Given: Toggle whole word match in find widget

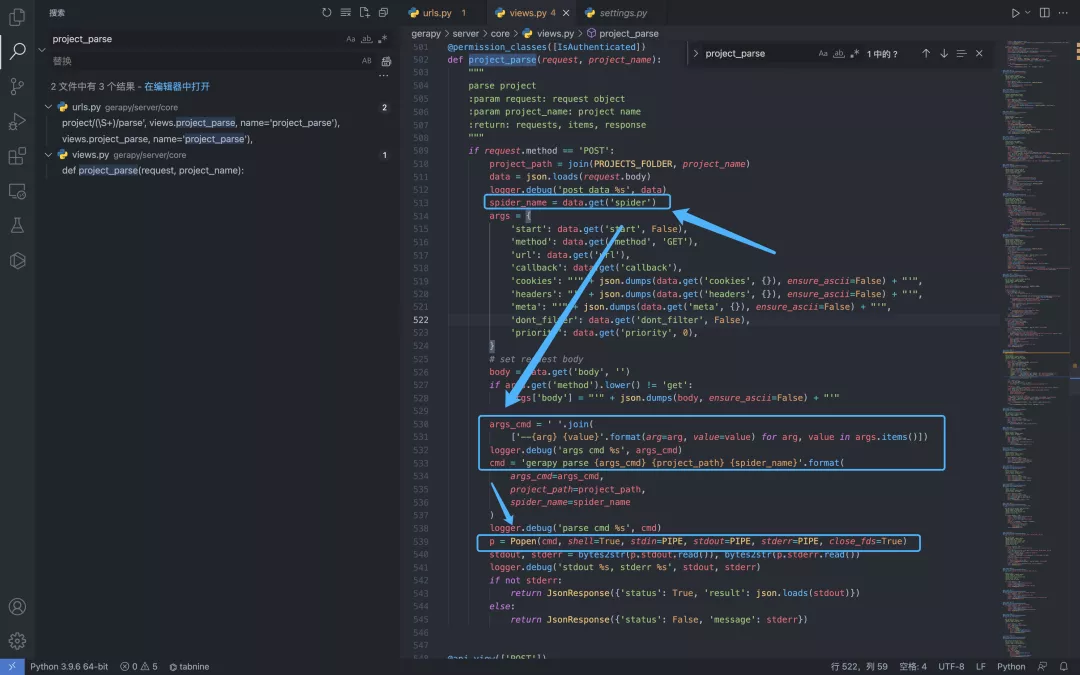Looking at the screenshot, I should (839, 54).
